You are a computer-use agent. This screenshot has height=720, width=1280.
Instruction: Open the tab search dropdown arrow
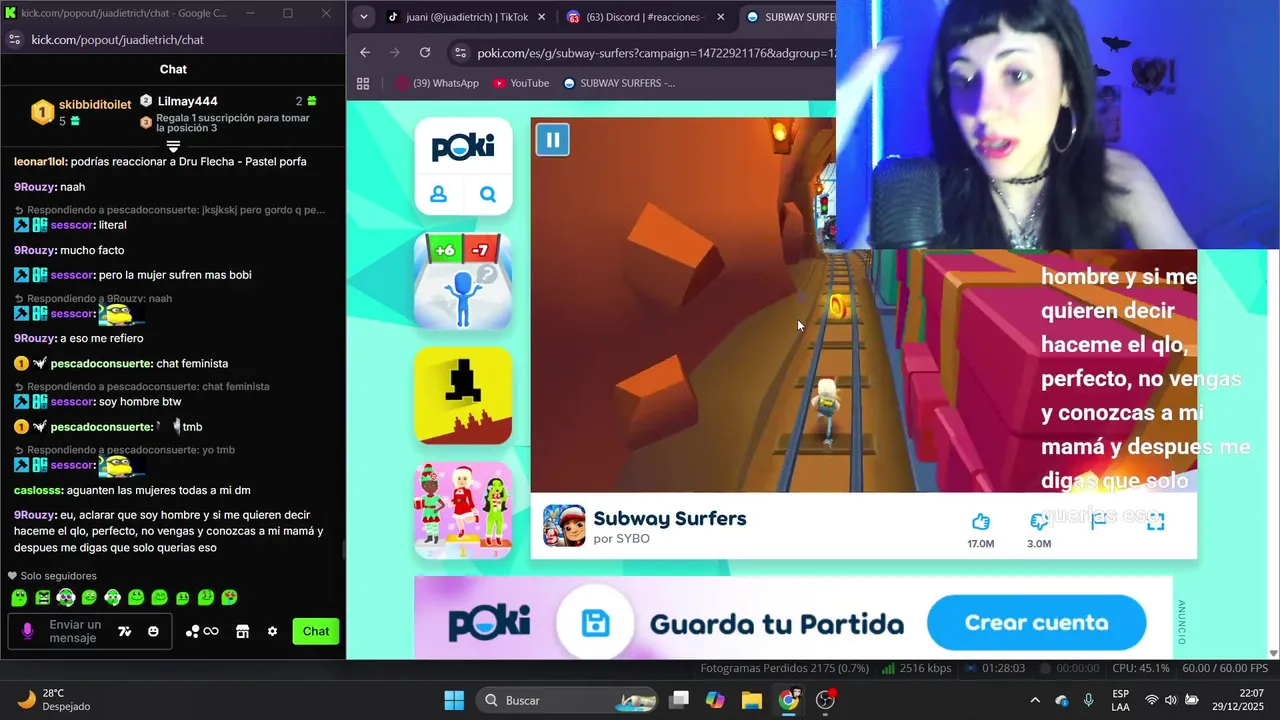[x=363, y=17]
